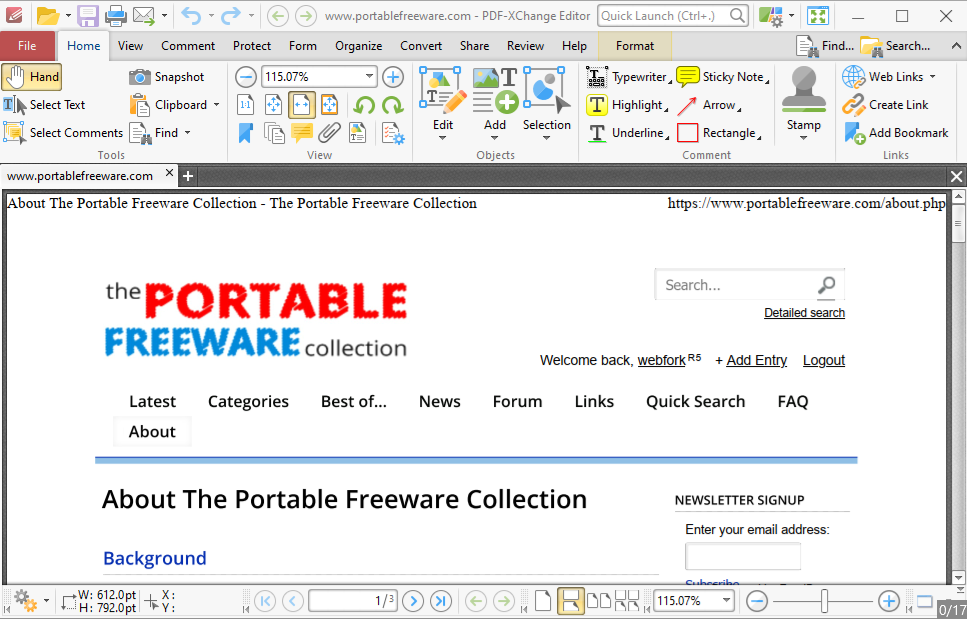Show the Attachments paperclip pane
The width and height of the screenshot is (967, 619).
[x=329, y=133]
